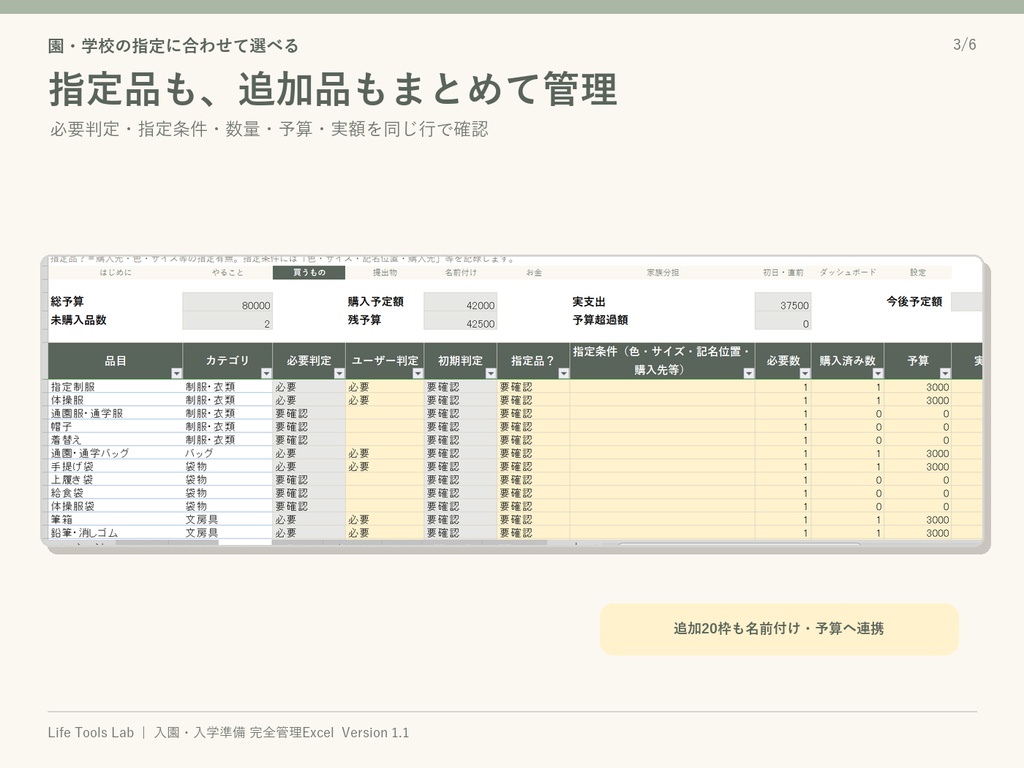Image resolution: width=1024 pixels, height=768 pixels.
Task: Select the 鉛筆・消しゴム item cell
Action: 116,533
